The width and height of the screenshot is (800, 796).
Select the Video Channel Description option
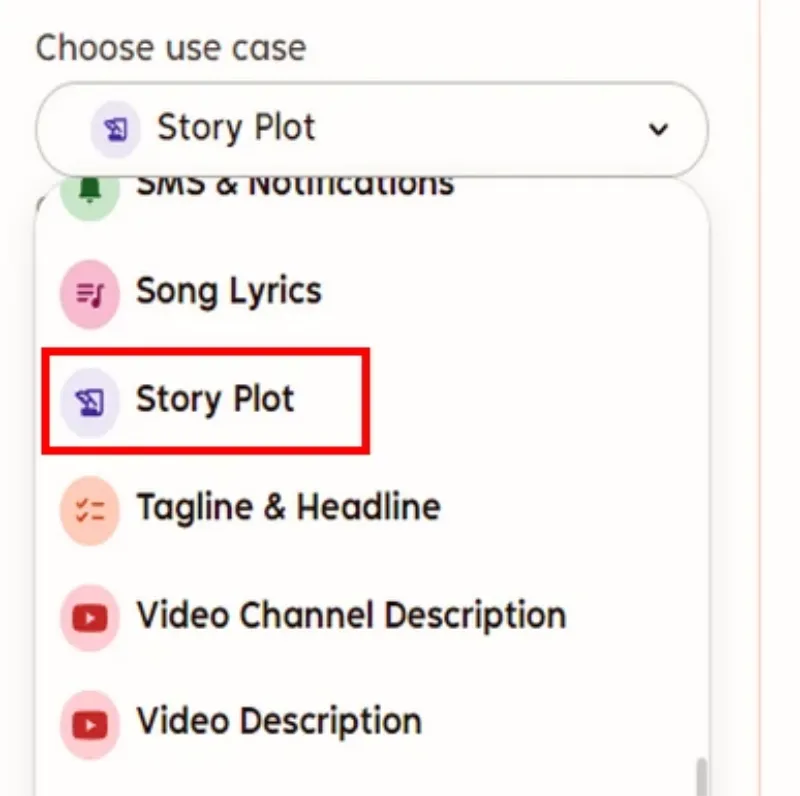(372, 618)
